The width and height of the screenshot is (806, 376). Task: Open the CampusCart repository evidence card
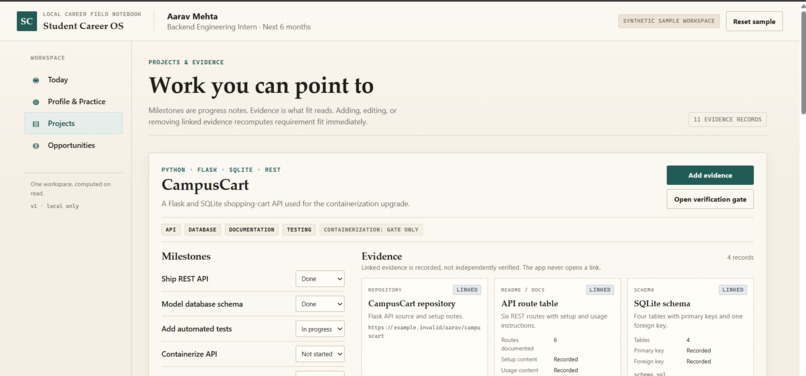point(425,327)
